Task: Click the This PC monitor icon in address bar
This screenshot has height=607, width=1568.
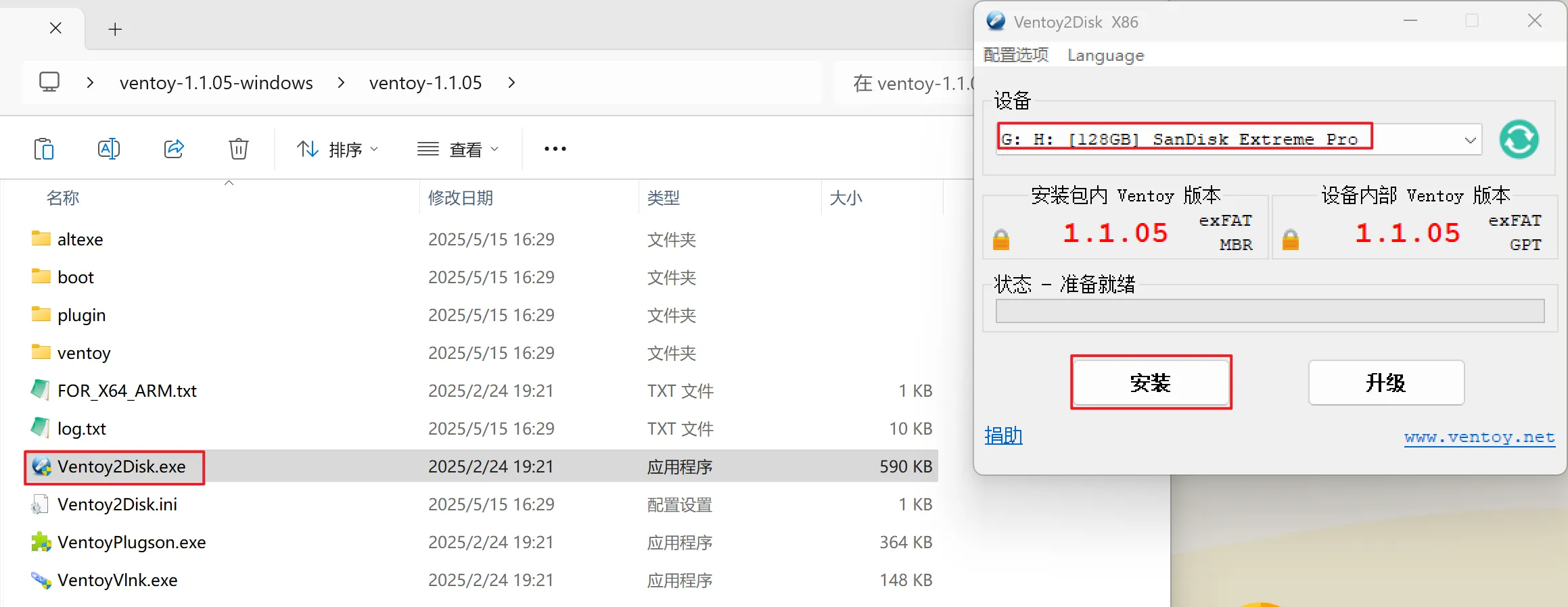Action: click(49, 82)
